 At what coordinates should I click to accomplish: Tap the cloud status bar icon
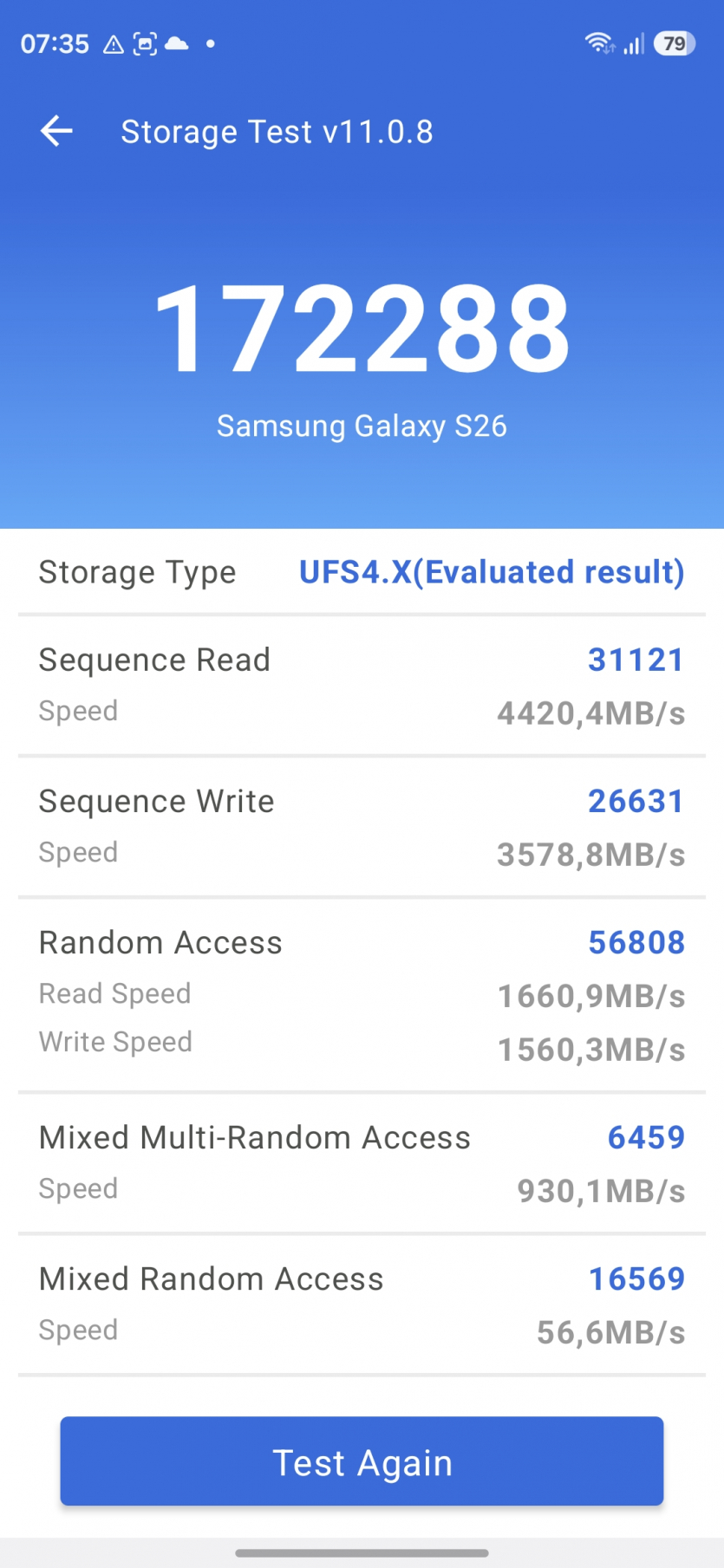pos(176,43)
